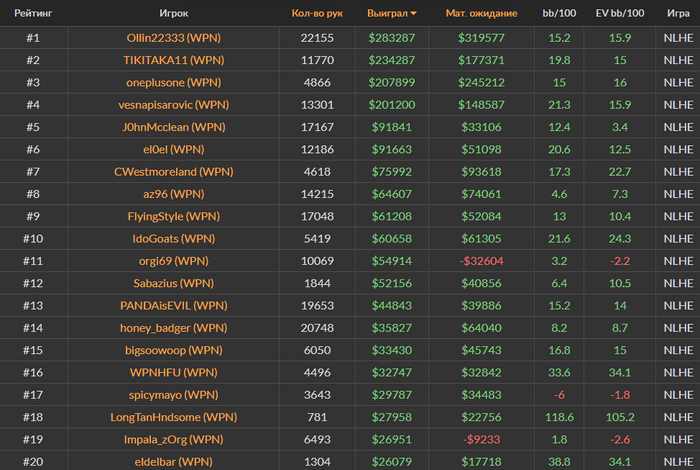Click the bb/100 value 118.6

(x=559, y=417)
